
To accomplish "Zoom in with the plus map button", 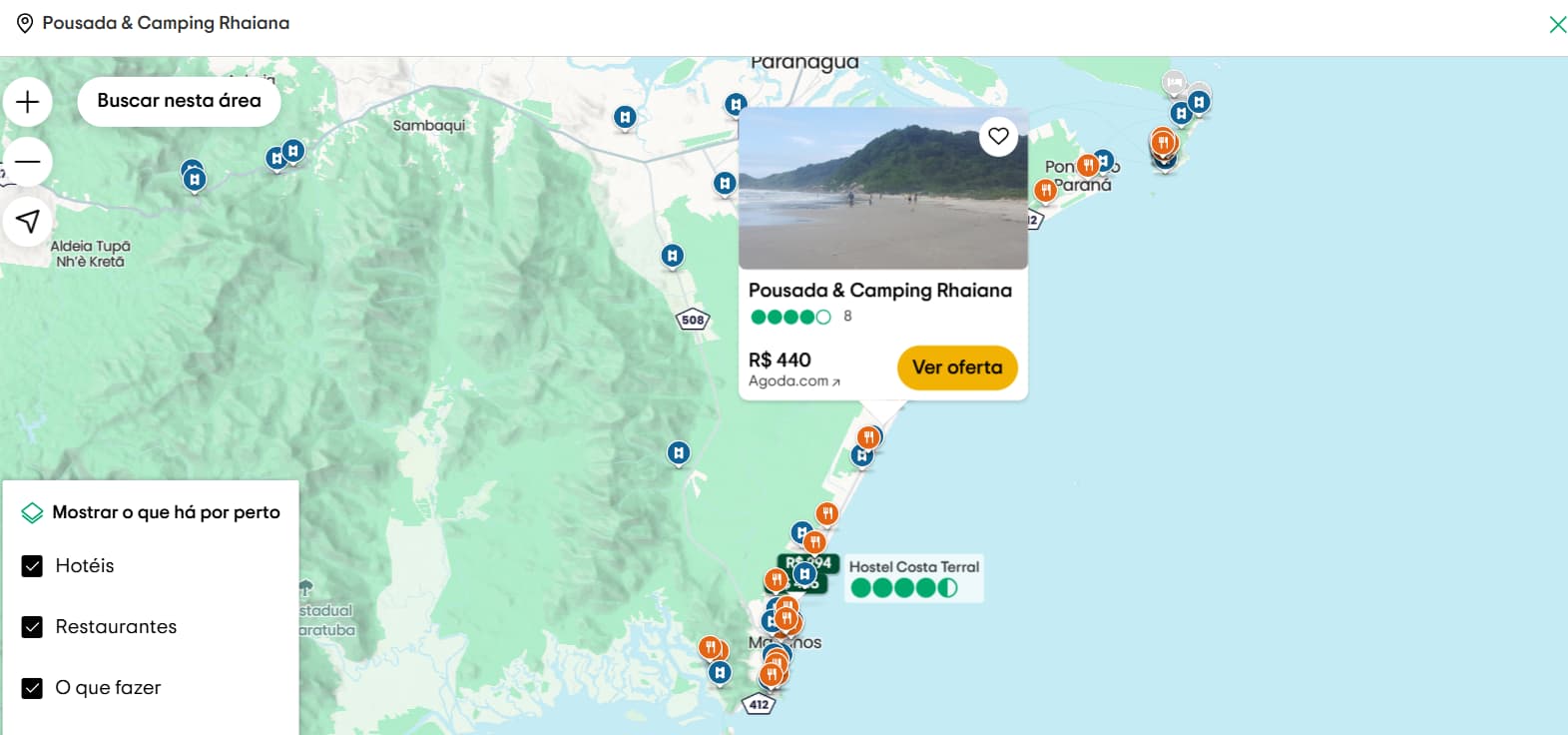I will point(28,102).
